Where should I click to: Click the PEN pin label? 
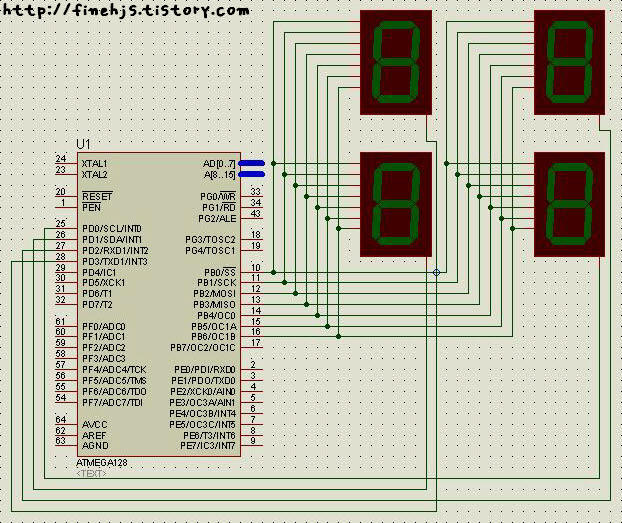[91, 208]
